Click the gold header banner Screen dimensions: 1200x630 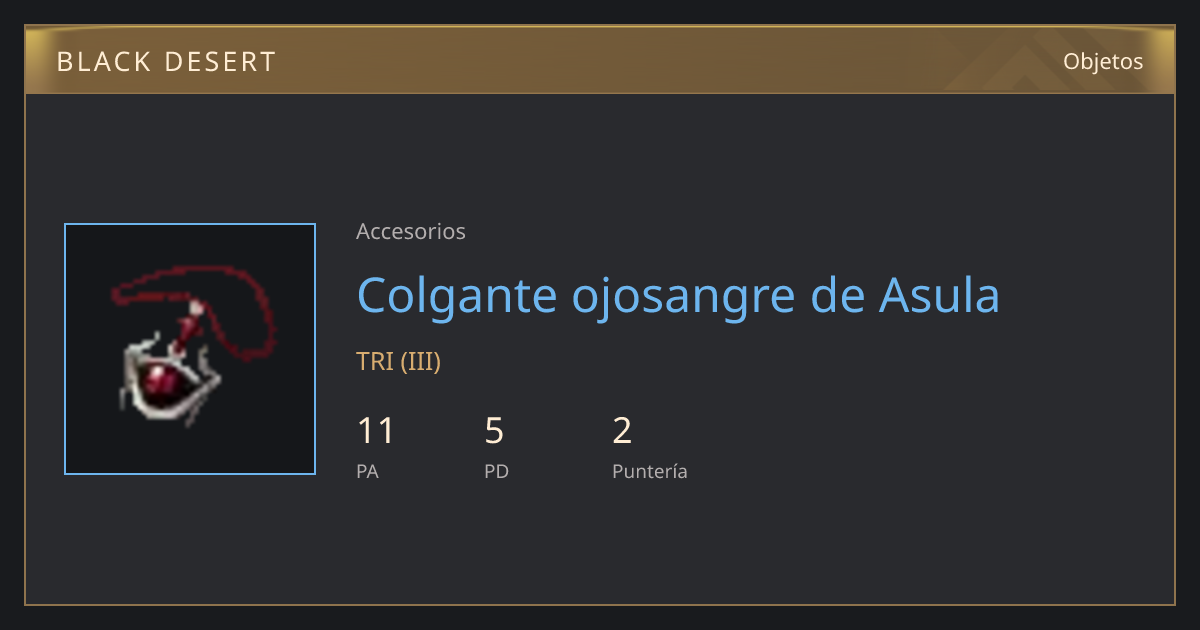(x=600, y=60)
